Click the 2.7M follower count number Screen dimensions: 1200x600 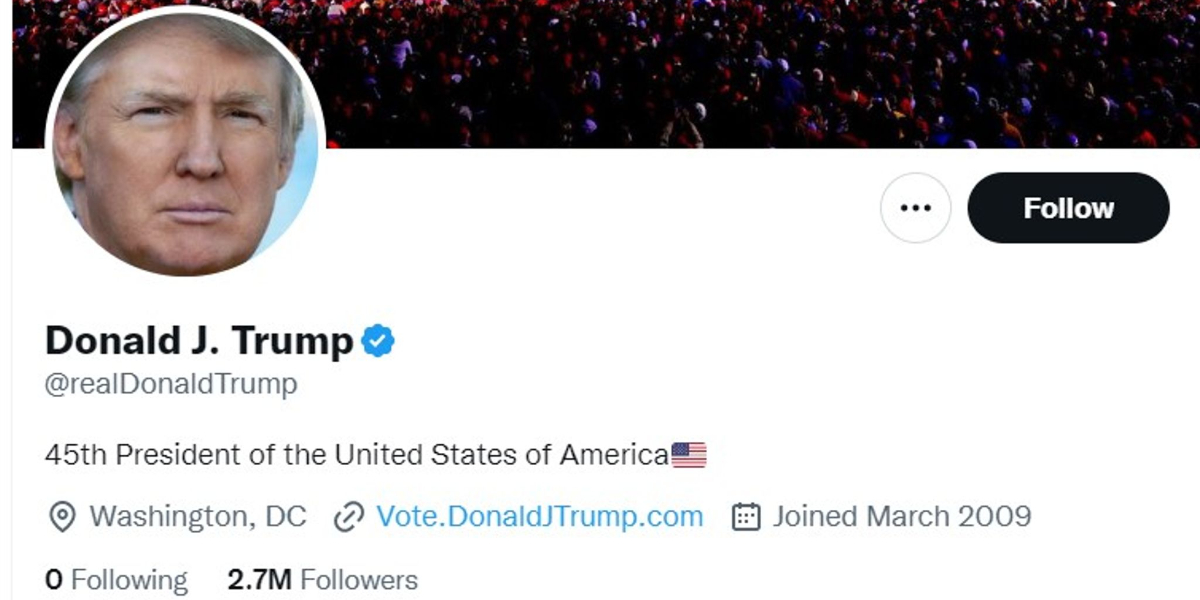pyautogui.click(x=259, y=580)
